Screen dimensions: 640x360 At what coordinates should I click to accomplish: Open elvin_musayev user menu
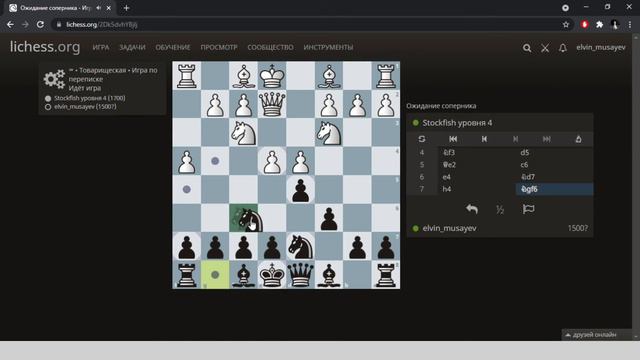600,47
